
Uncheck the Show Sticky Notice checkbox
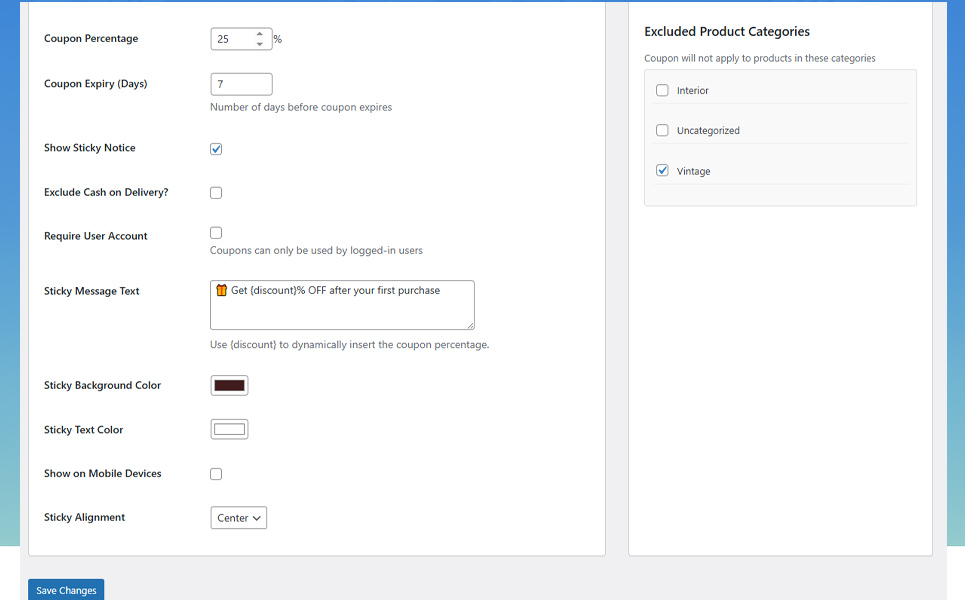pos(216,149)
